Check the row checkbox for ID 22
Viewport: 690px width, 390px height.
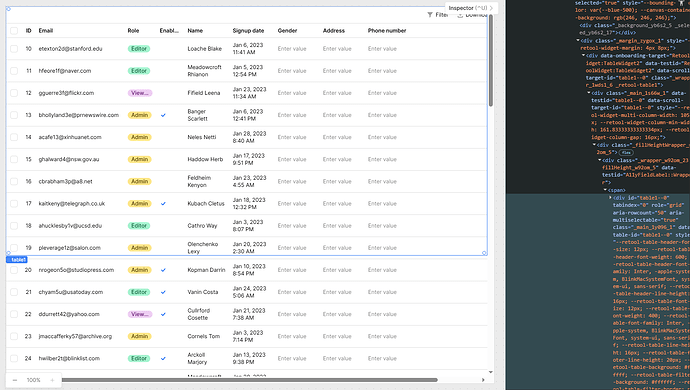14,314
